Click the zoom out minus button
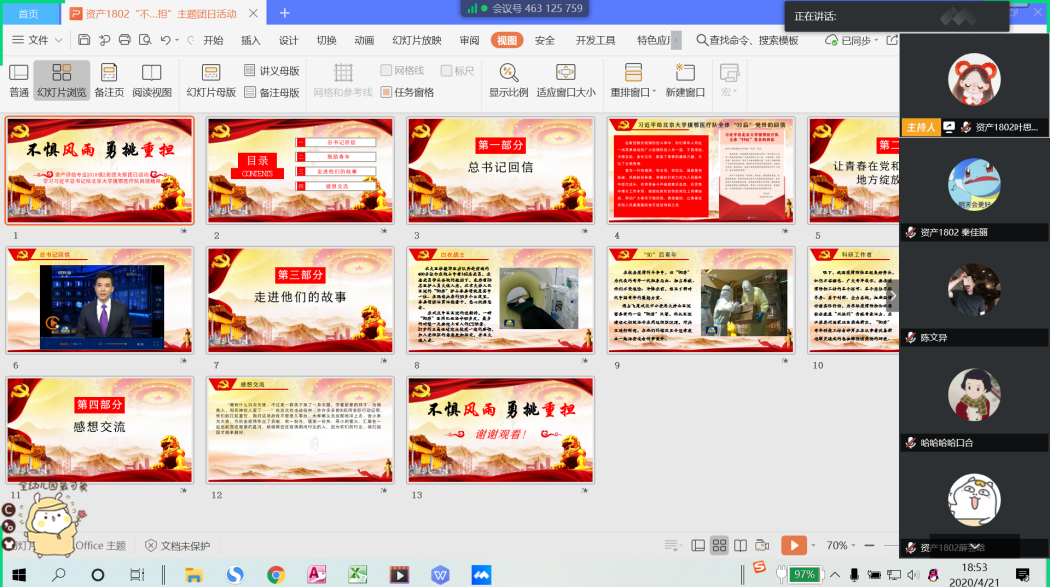The width and height of the screenshot is (1050, 587). 869,546
